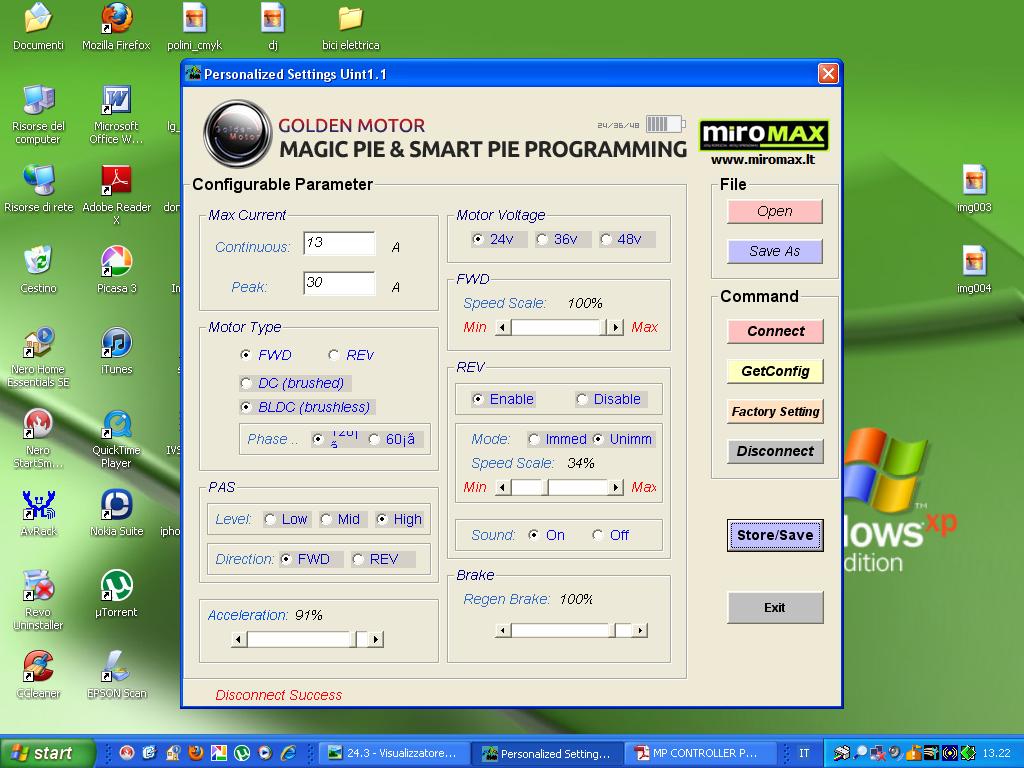Viewport: 1024px width, 768px height.
Task: Click Personalized Settings taskbar button
Action: pos(547,753)
